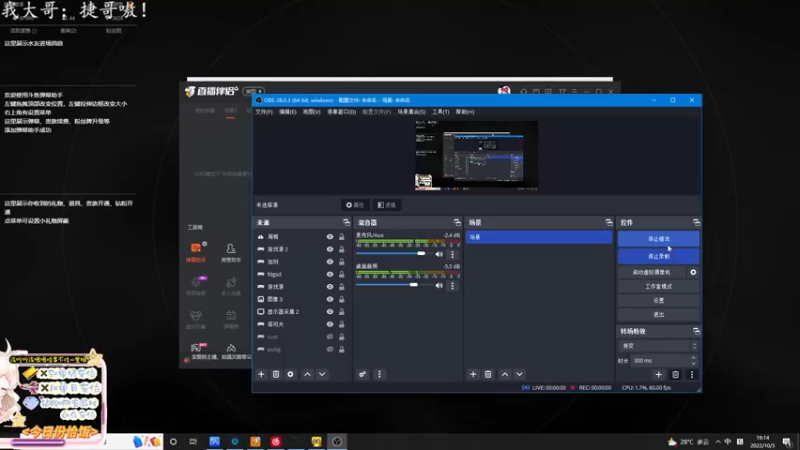The height and width of the screenshot is (450, 800).
Task: Undock the Controls panel float icon
Action: pos(696,222)
